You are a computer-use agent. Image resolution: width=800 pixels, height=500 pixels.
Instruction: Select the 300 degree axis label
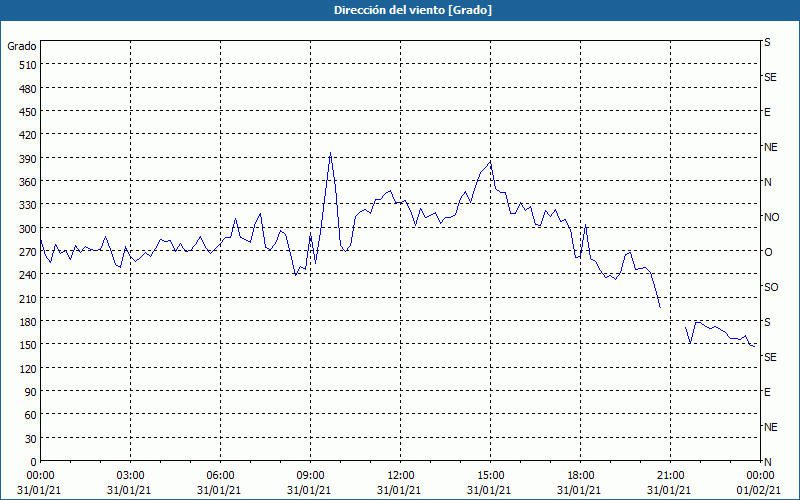click(x=28, y=229)
